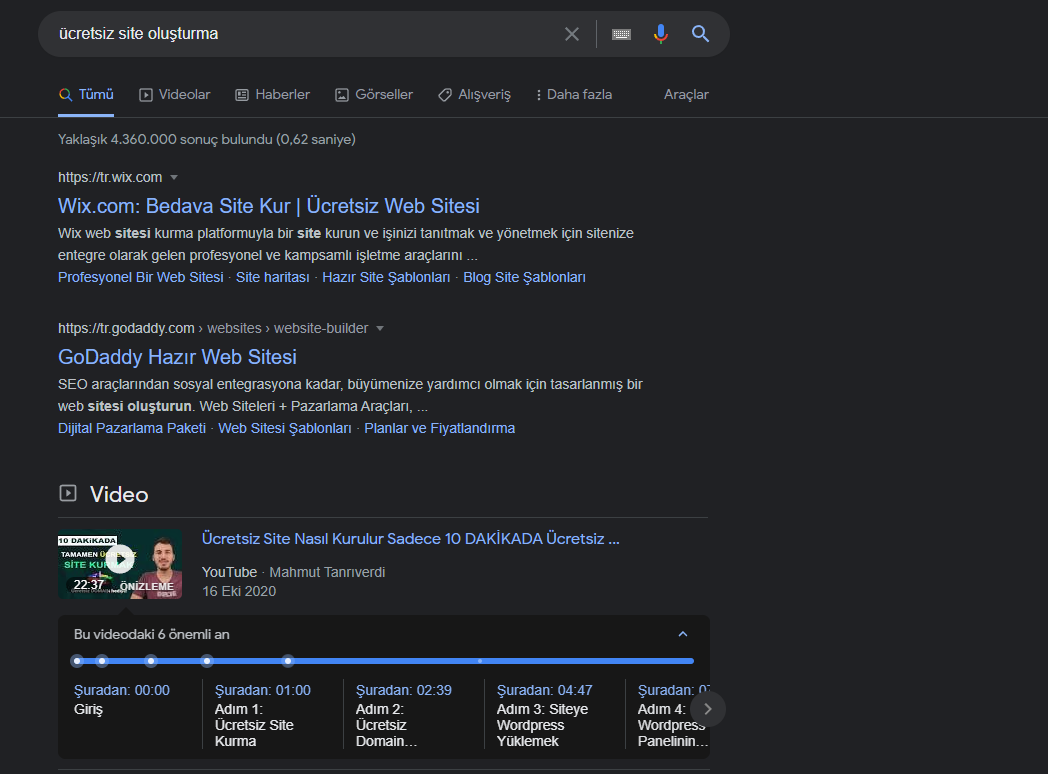
Task: Open the GoDaddy Hazır Web Sitesi result
Action: [177, 357]
